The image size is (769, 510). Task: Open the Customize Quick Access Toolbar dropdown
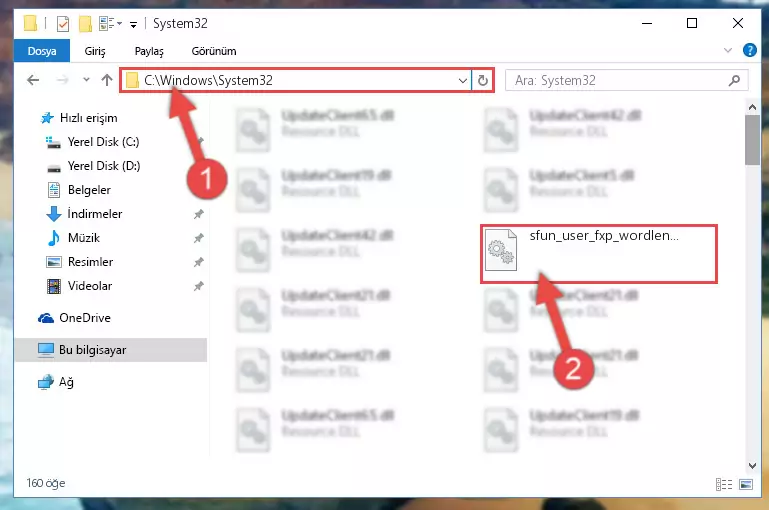[x=133, y=24]
